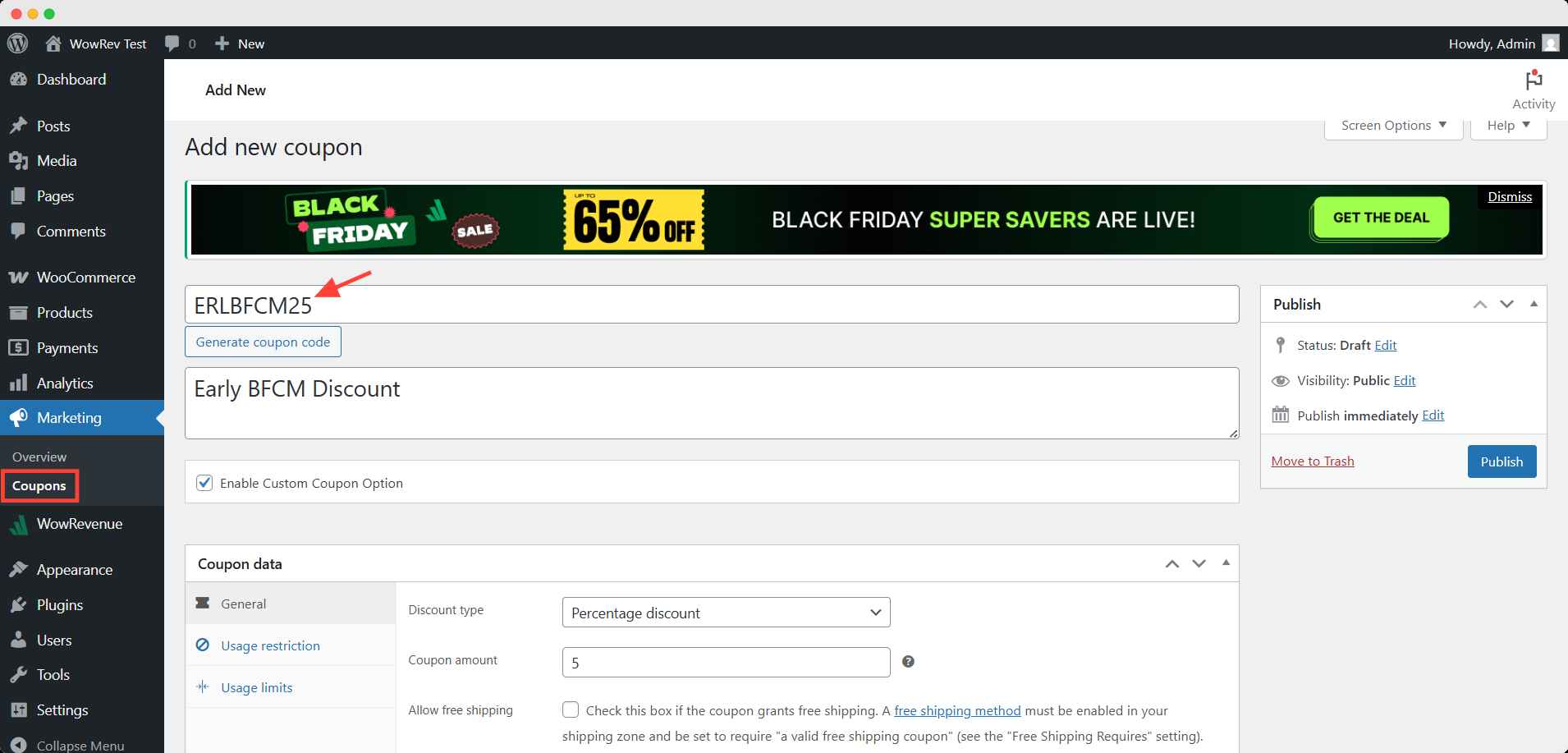
Task: Select the Appearance brush icon
Action: pos(19,568)
